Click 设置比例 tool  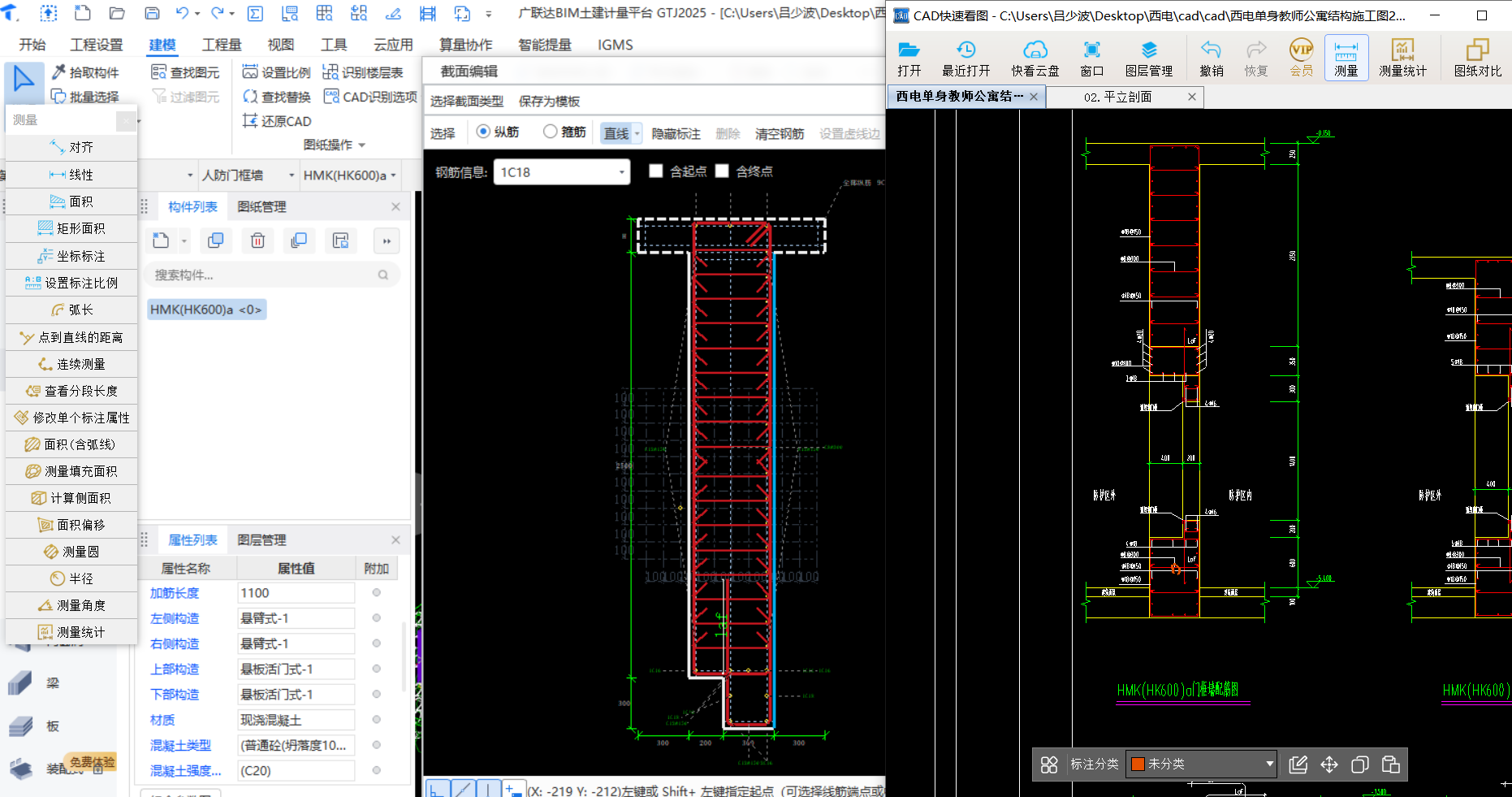point(277,72)
